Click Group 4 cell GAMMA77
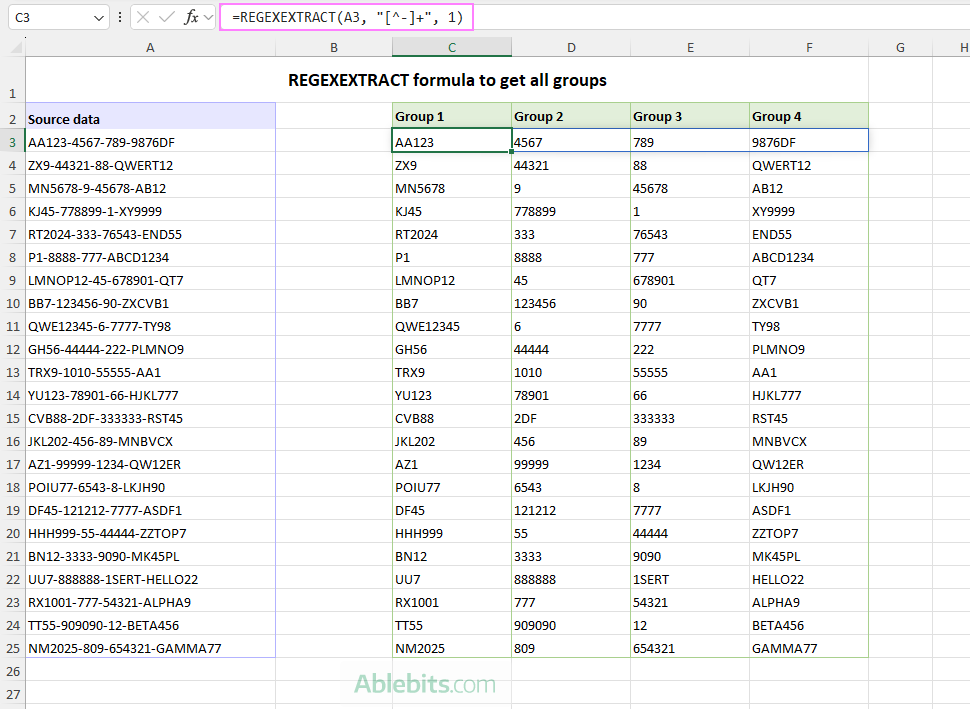This screenshot has width=970, height=709. point(809,648)
